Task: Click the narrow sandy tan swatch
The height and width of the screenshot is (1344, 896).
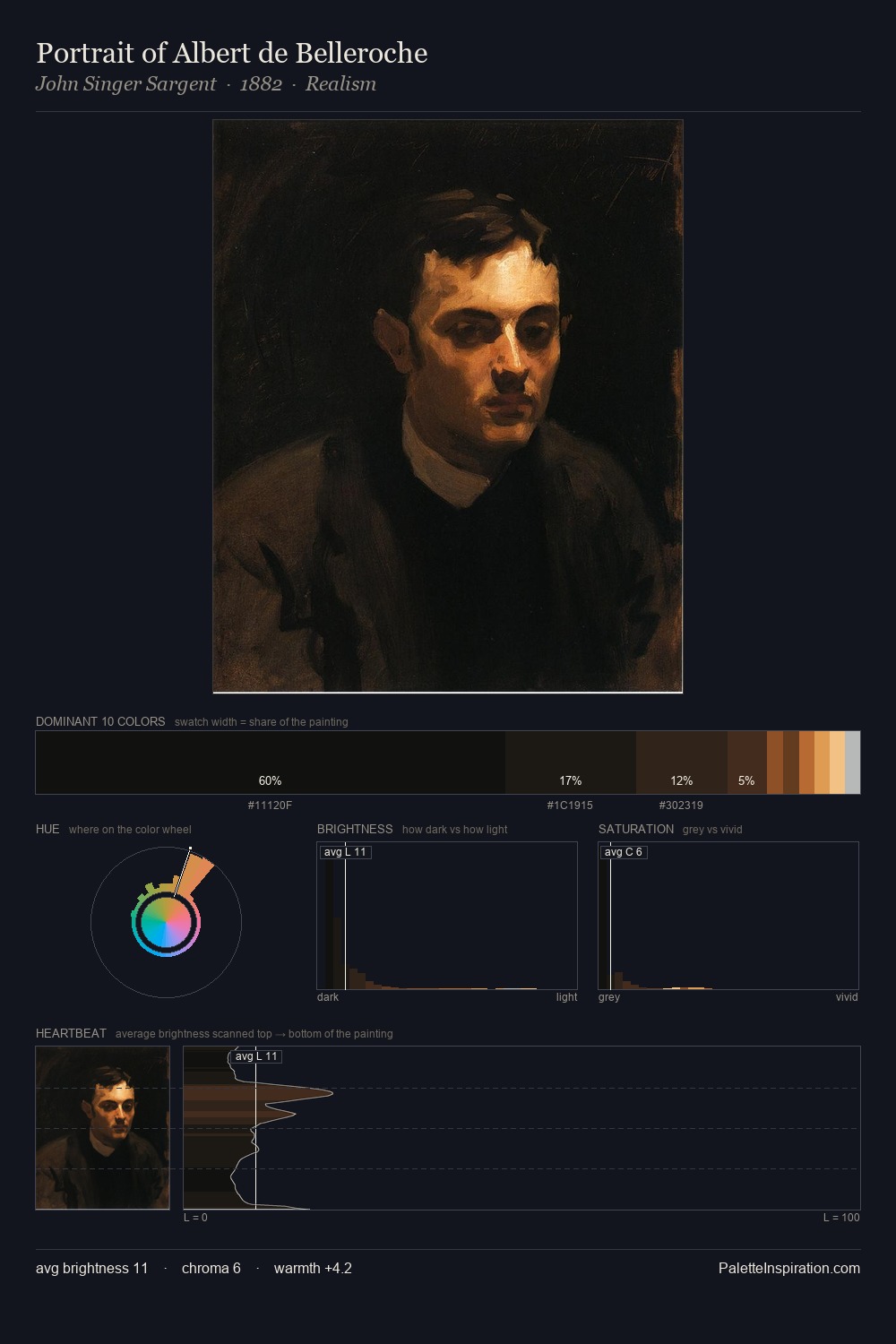Action: pos(822,762)
